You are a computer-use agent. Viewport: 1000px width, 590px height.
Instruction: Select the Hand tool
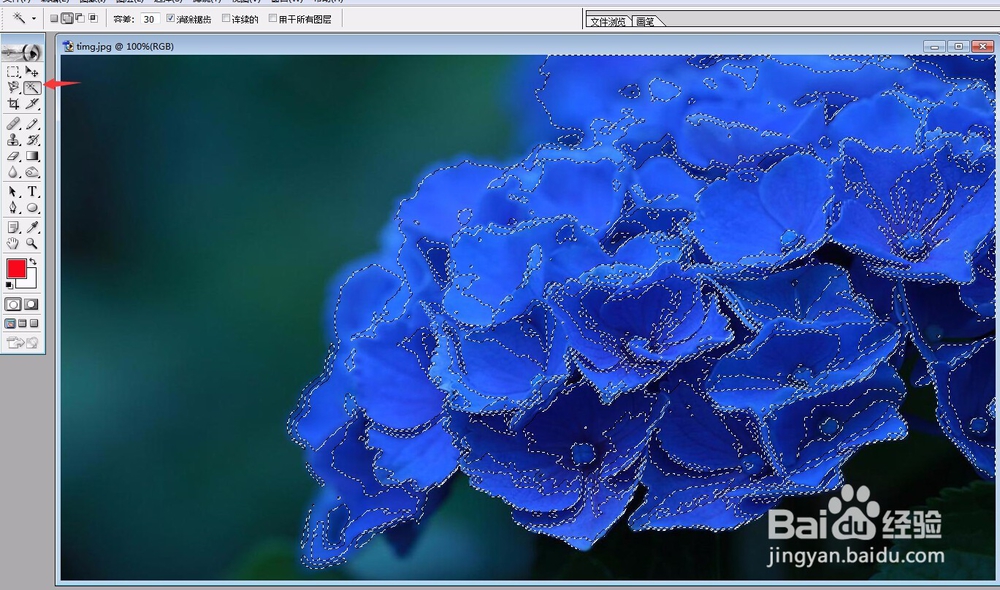coord(13,243)
